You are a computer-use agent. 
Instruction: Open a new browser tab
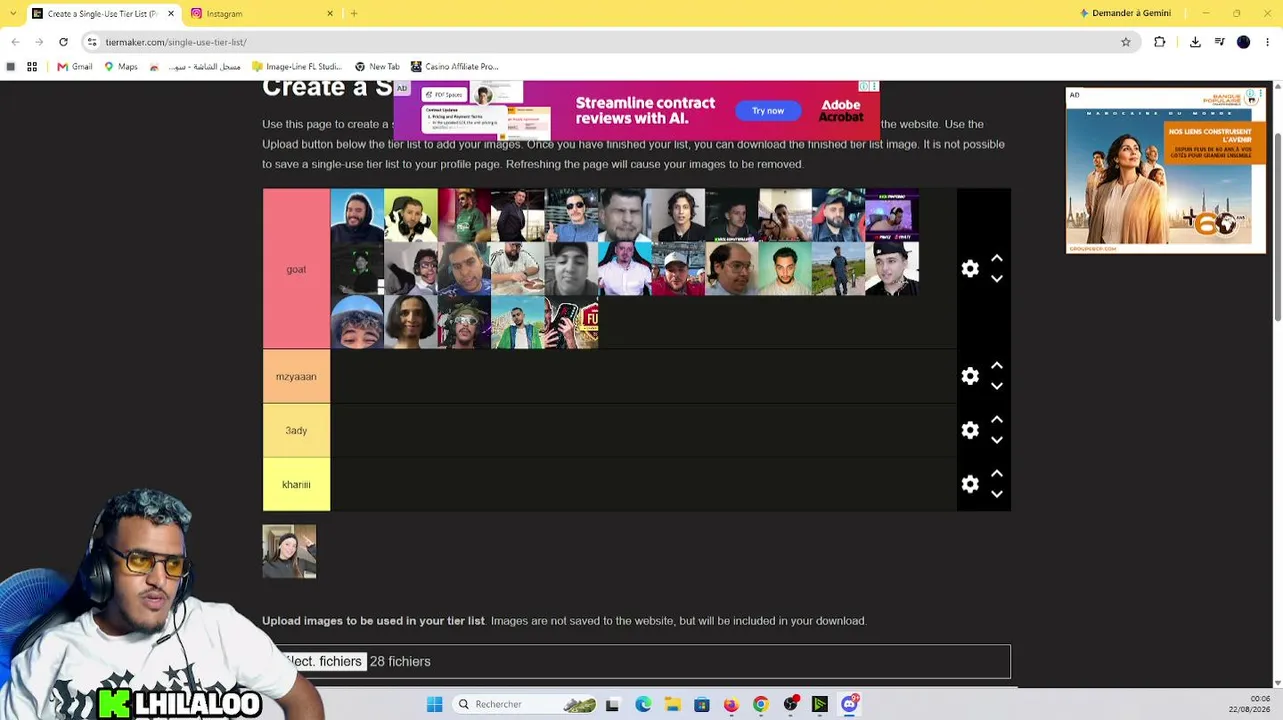[354, 14]
